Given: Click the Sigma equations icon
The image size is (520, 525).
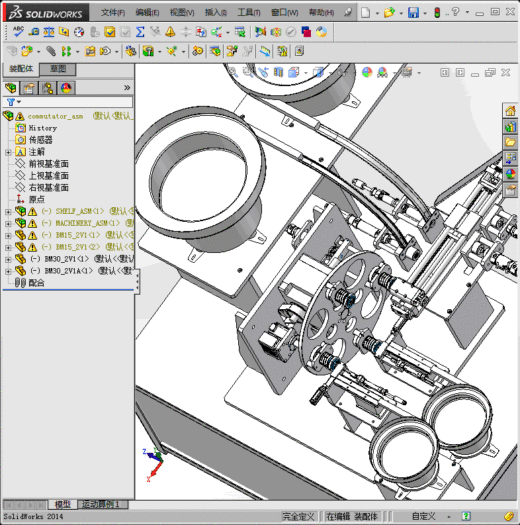Looking at the screenshot, I should (x=140, y=32).
